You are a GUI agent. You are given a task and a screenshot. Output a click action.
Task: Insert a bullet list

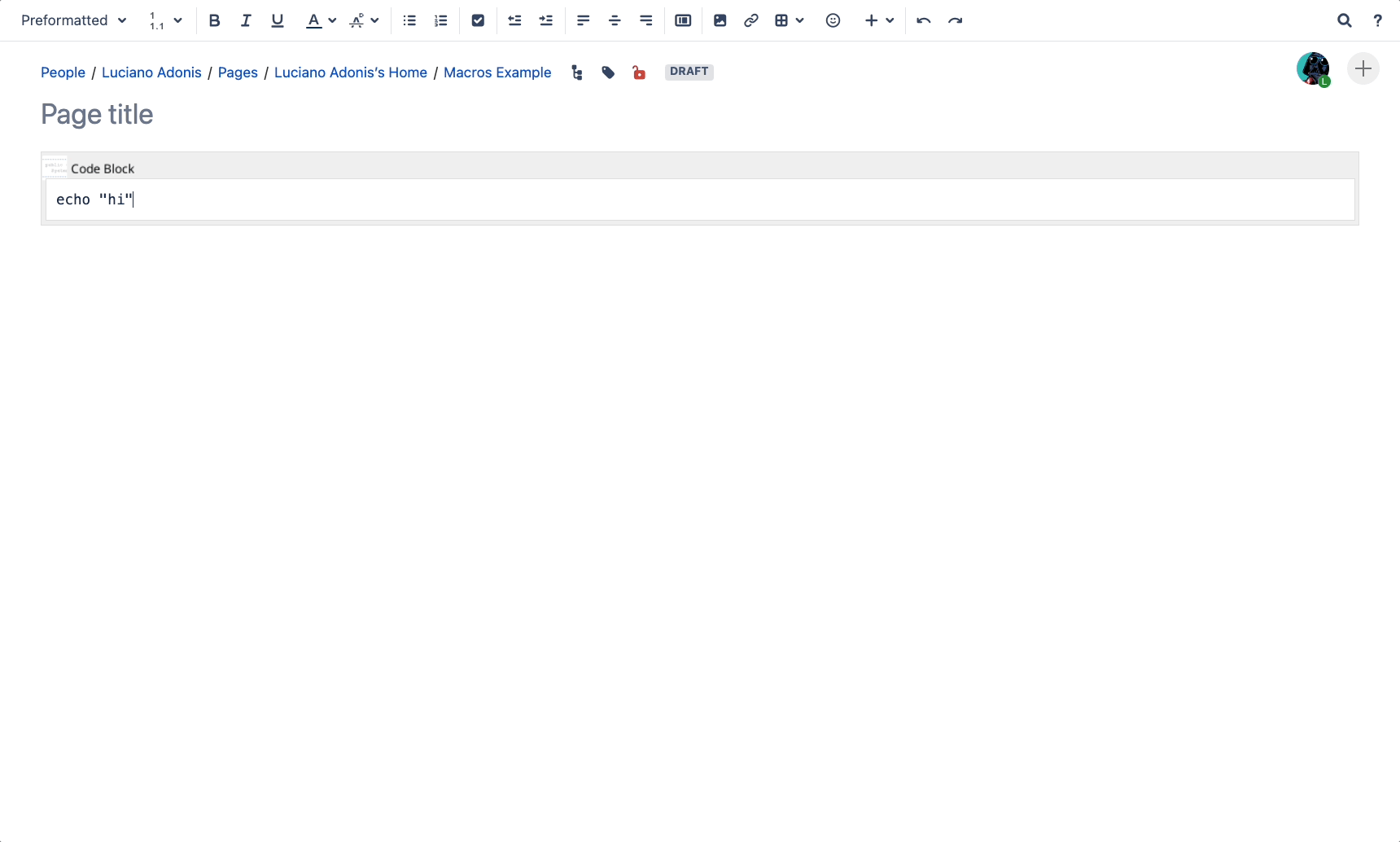pyautogui.click(x=409, y=20)
